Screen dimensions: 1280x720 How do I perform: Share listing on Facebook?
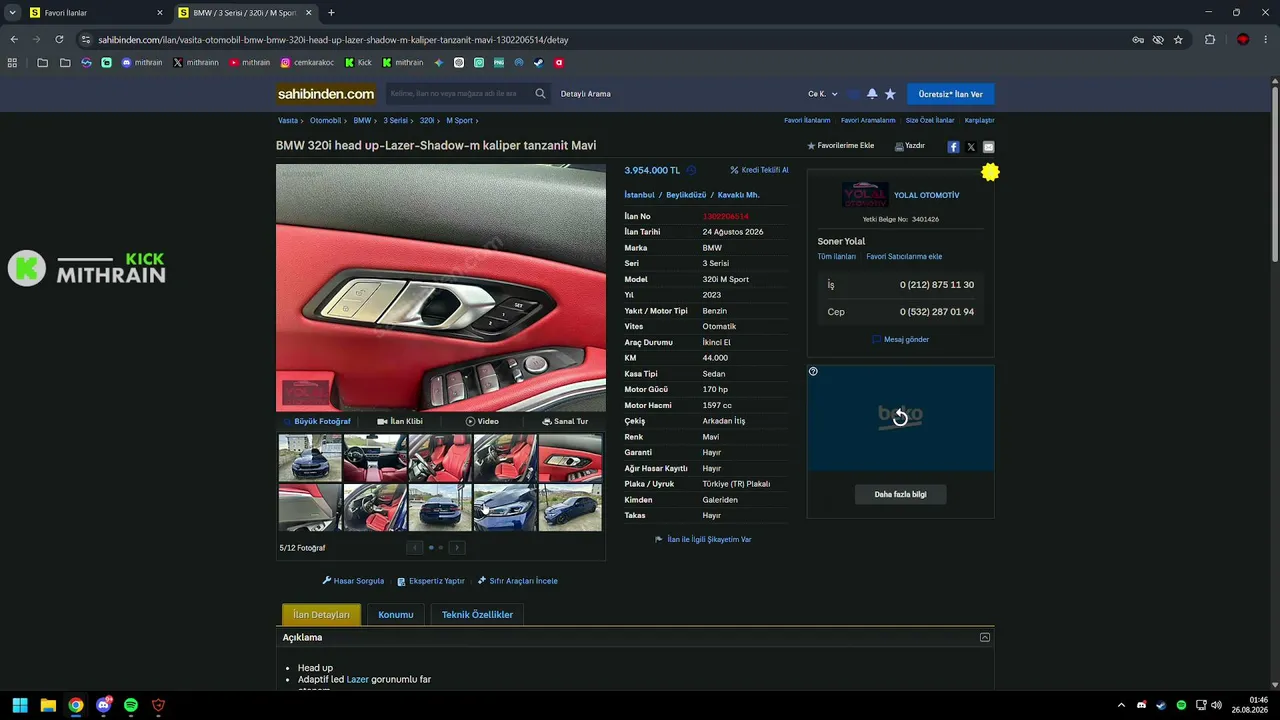[953, 147]
